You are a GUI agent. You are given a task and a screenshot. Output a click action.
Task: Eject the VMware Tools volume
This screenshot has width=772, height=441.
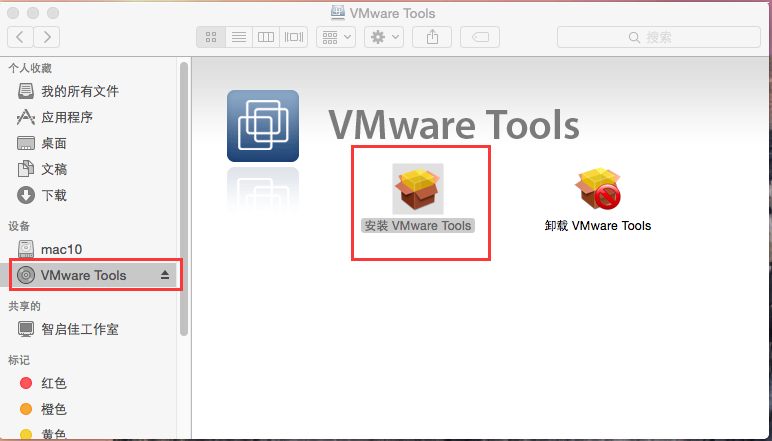165,275
